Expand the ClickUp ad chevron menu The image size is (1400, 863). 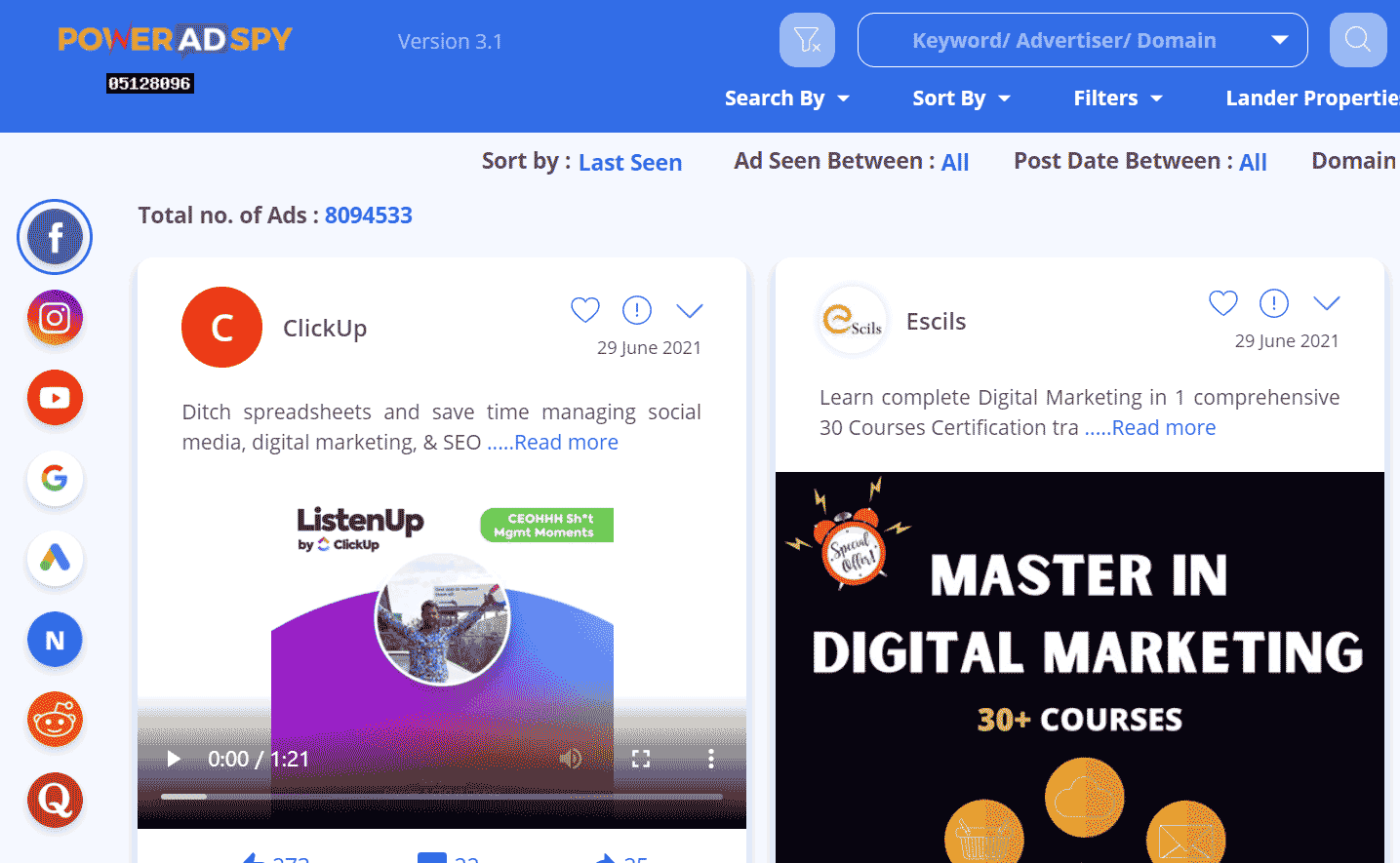coord(690,311)
